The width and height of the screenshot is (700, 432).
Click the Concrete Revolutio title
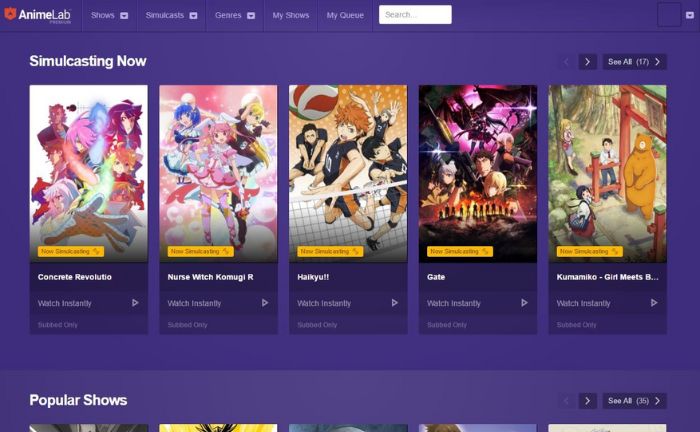[75, 277]
